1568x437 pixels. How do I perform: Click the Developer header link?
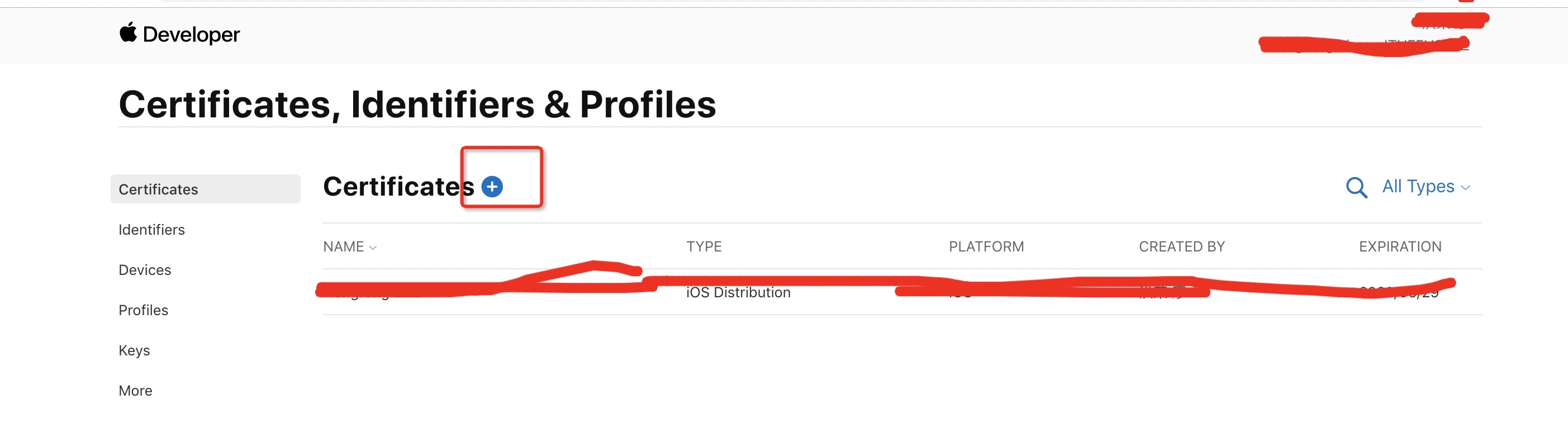[x=191, y=35]
